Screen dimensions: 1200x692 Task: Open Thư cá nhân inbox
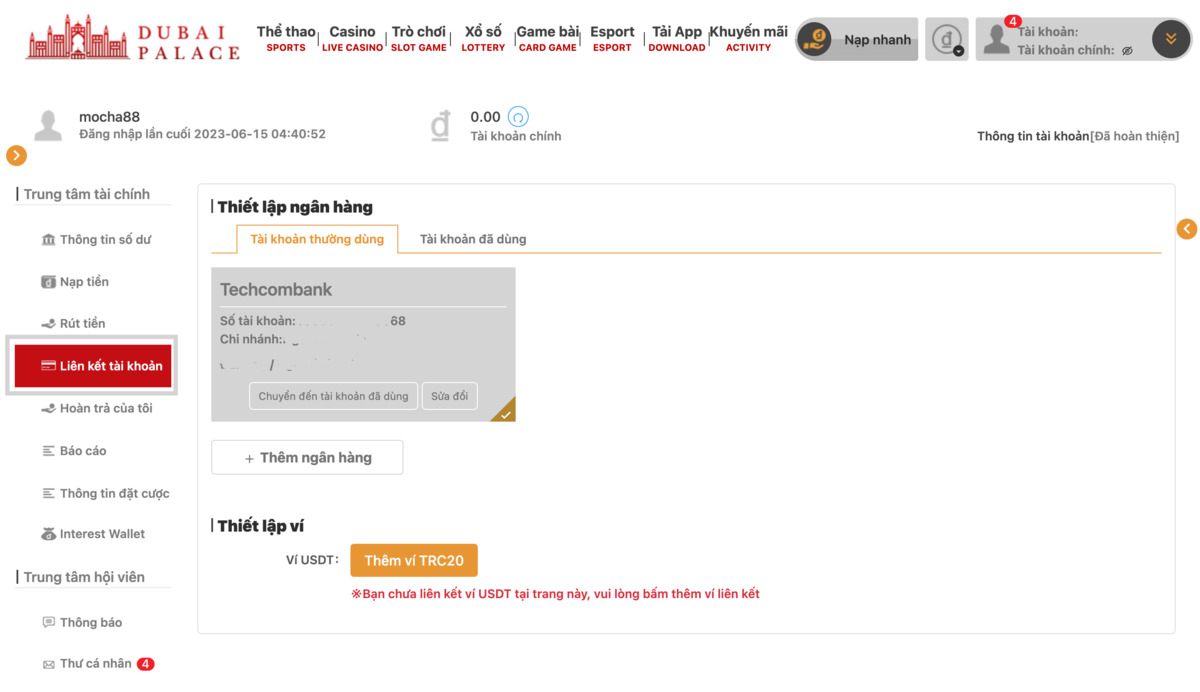coord(95,664)
